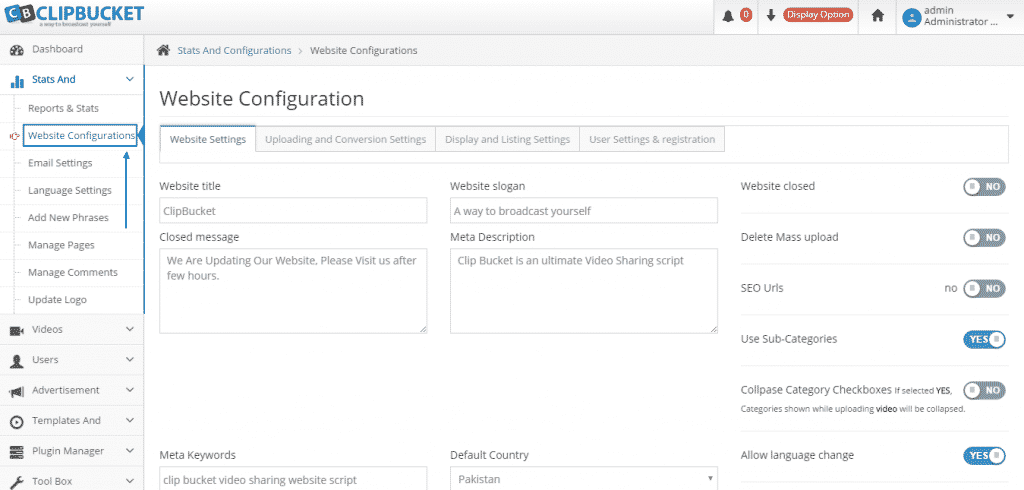The height and width of the screenshot is (490, 1024).
Task: Click the Stats And bar chart icon
Action: (x=18, y=80)
